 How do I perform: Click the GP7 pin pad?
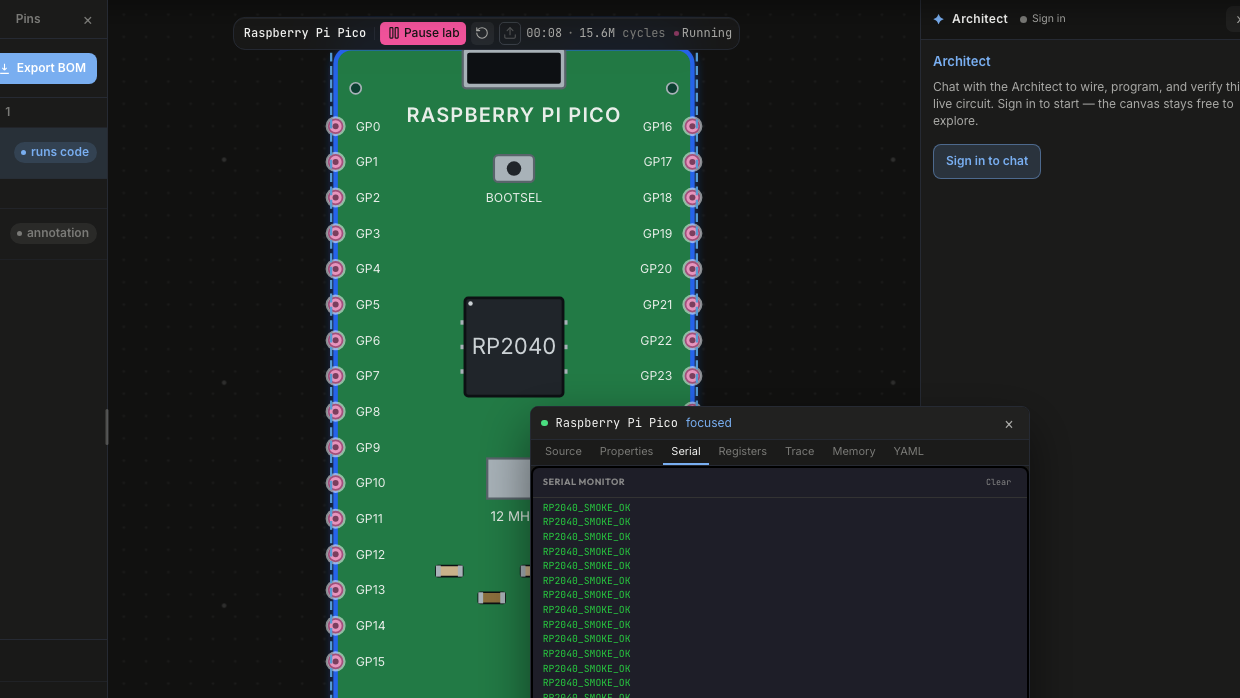coord(336,376)
